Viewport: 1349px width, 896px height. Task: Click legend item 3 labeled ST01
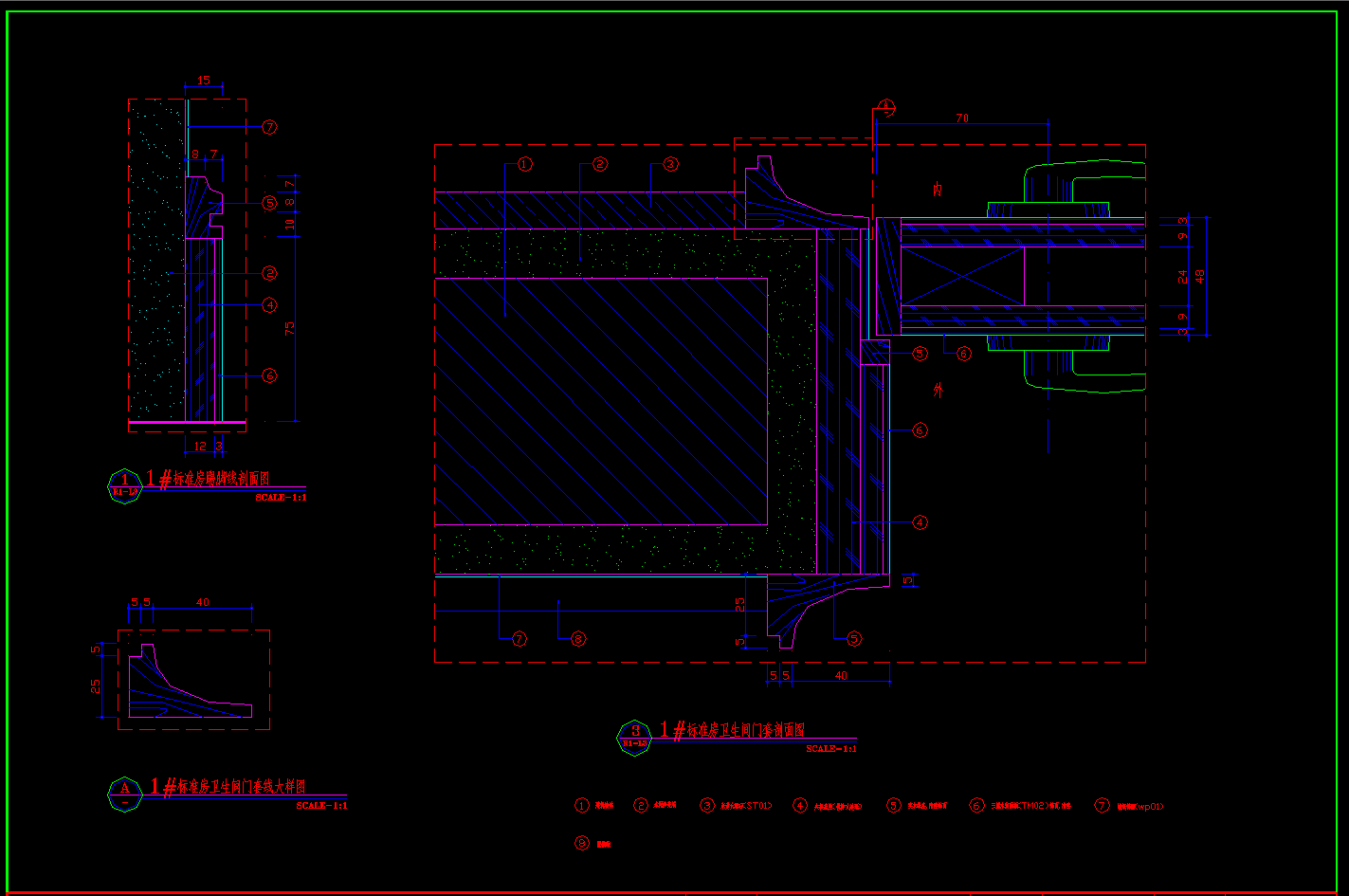tap(737, 806)
